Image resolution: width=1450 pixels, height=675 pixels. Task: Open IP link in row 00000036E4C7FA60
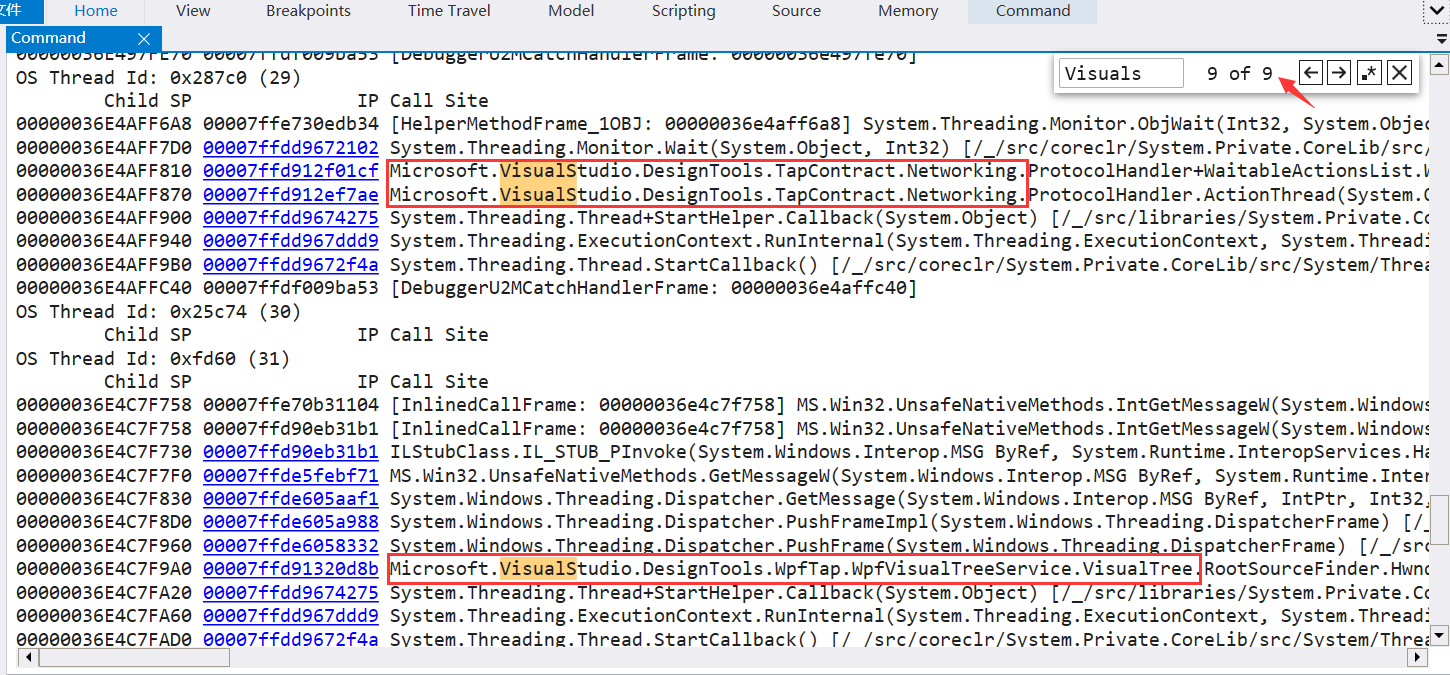(x=291, y=616)
